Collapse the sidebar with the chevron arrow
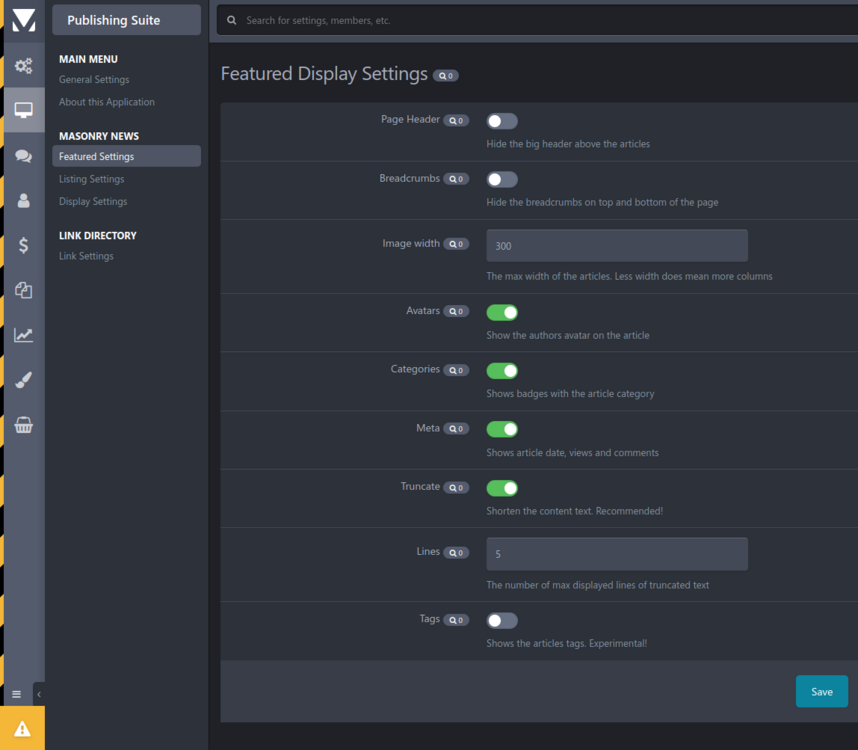858x750 pixels. point(39,694)
